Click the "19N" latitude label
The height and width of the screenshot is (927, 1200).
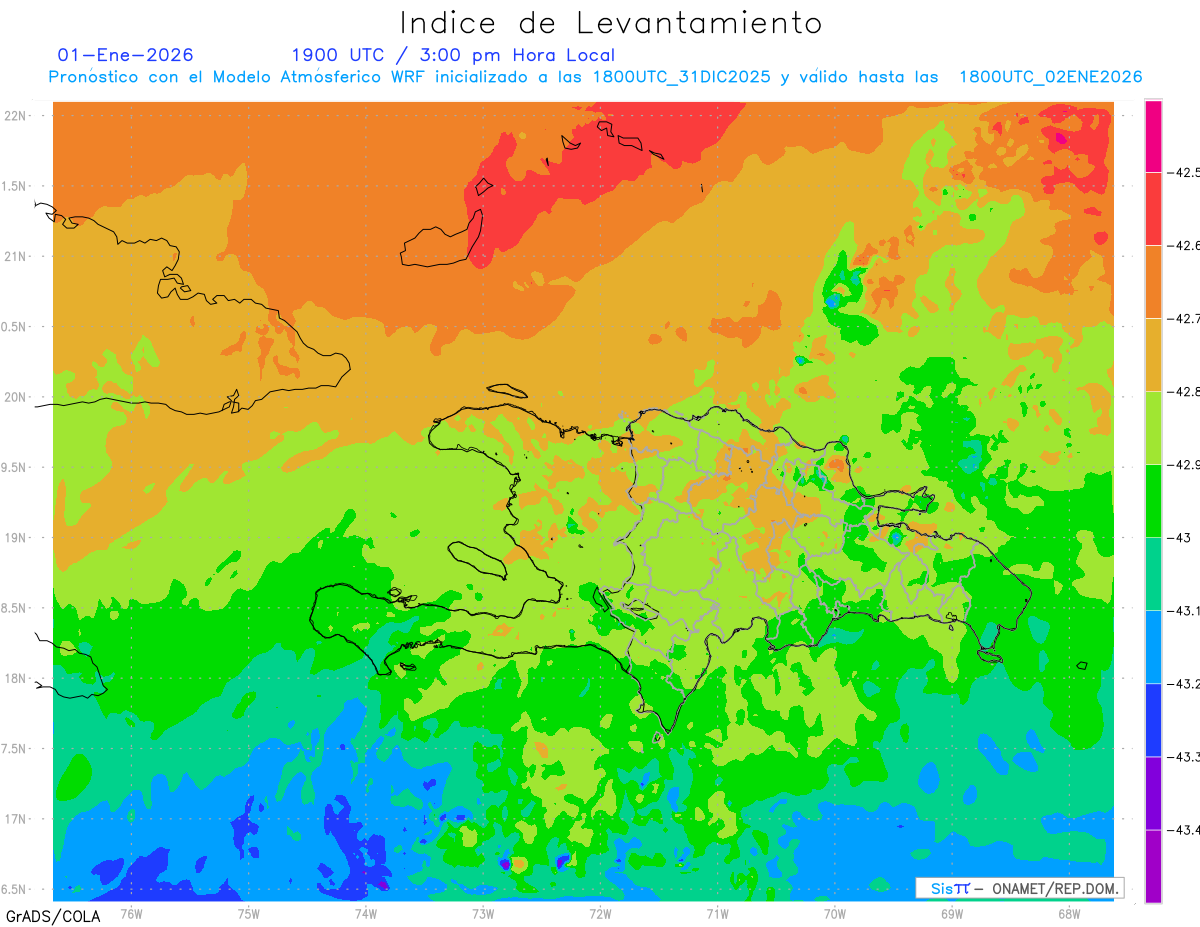(15, 538)
